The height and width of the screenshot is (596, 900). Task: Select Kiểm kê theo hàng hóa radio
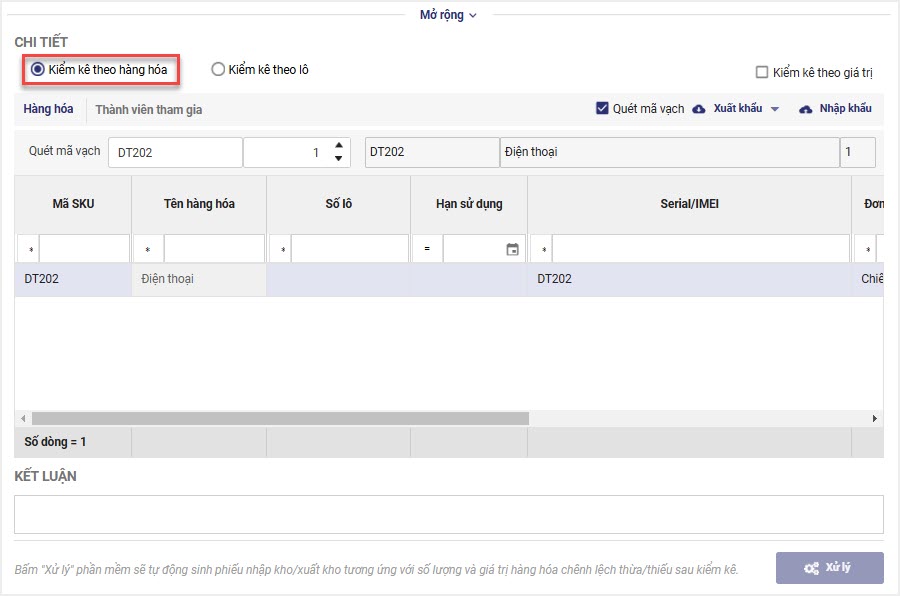coord(38,70)
